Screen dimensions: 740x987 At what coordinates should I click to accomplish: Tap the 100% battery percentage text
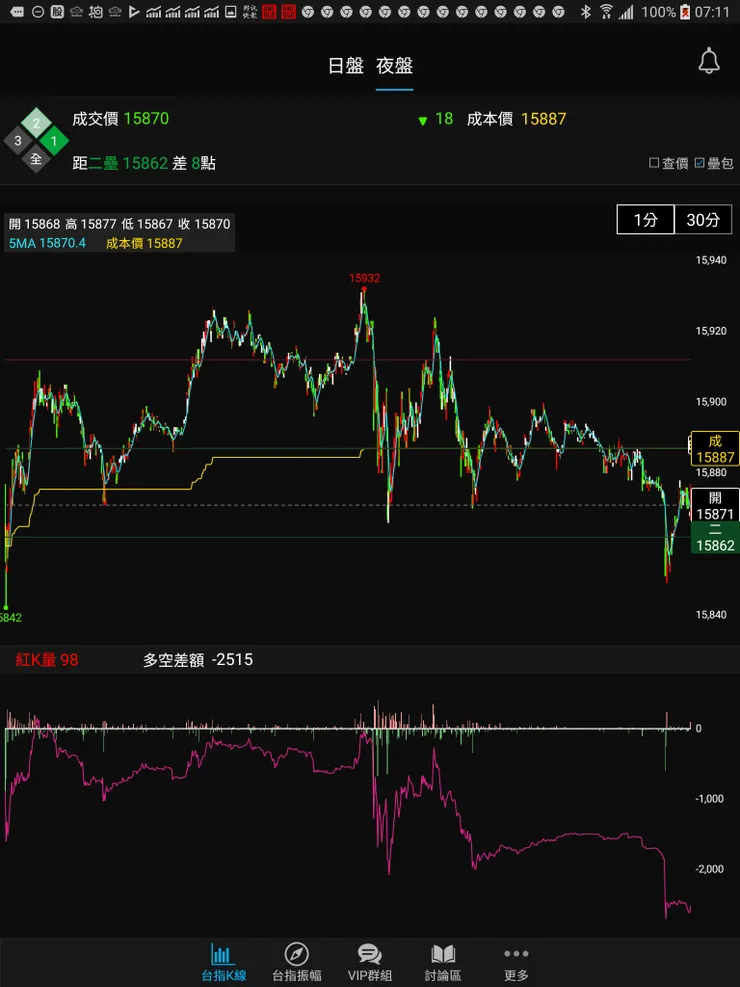pos(658,12)
